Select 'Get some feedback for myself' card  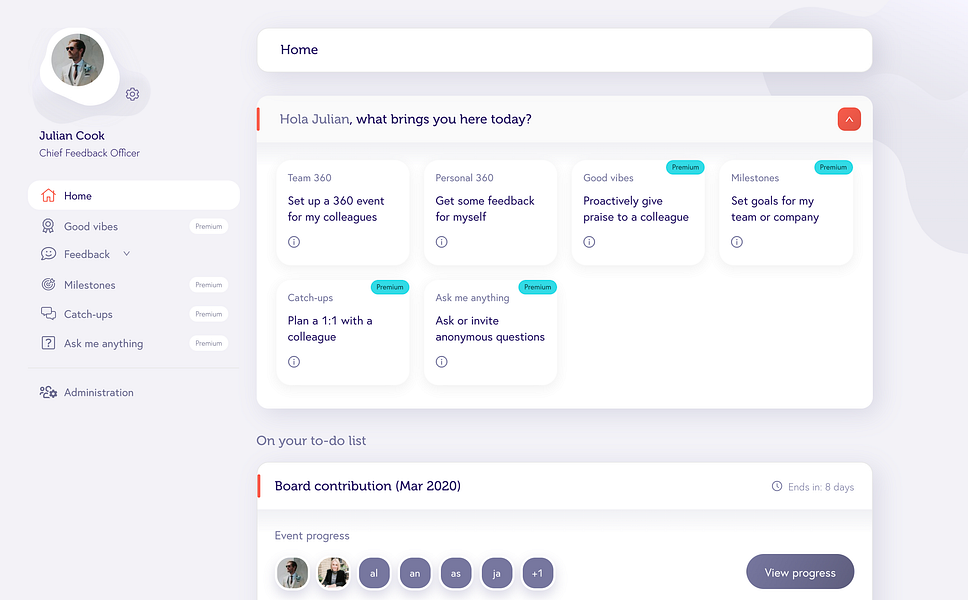491,213
